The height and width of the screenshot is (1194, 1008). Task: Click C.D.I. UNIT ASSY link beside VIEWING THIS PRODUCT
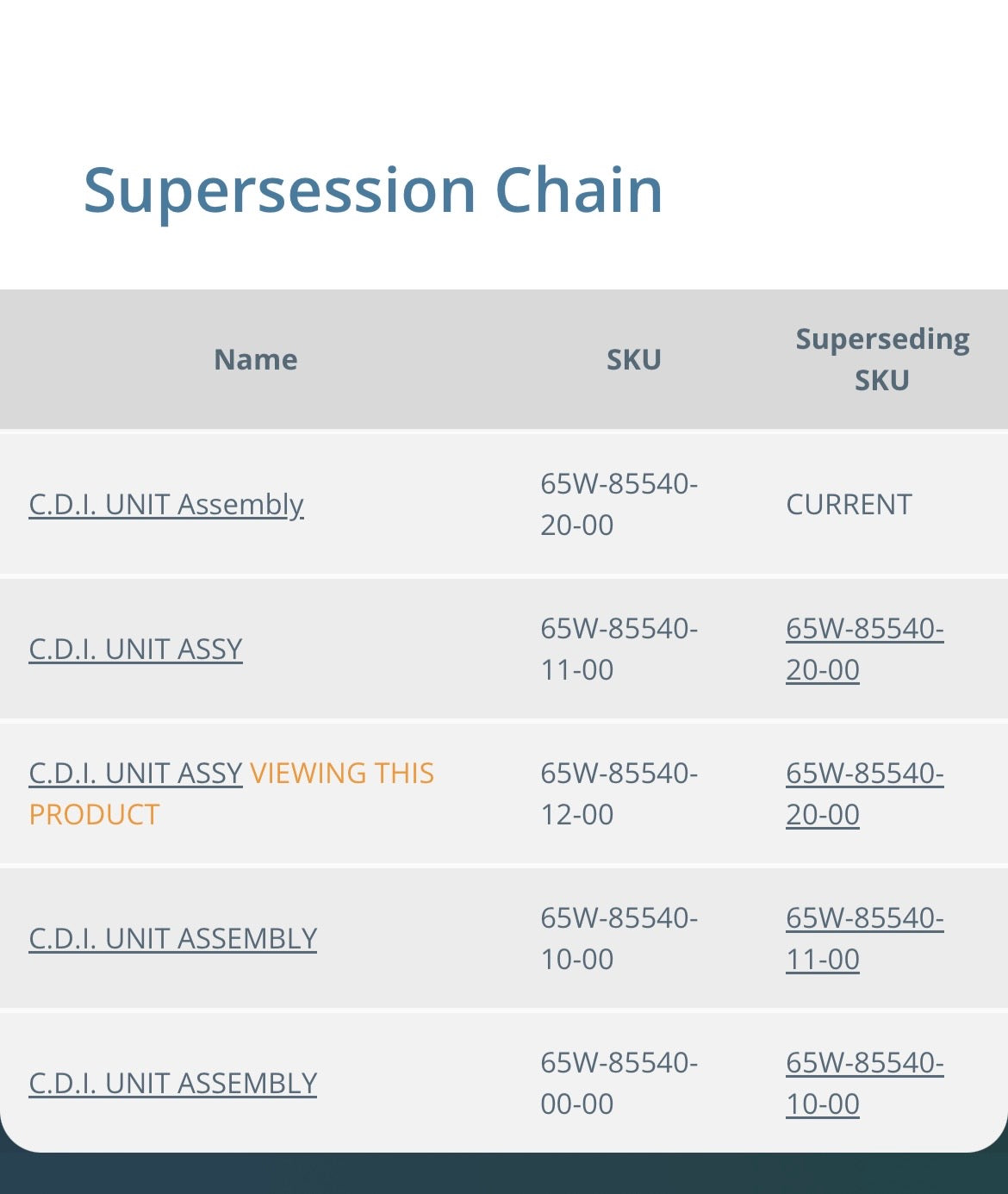click(135, 773)
